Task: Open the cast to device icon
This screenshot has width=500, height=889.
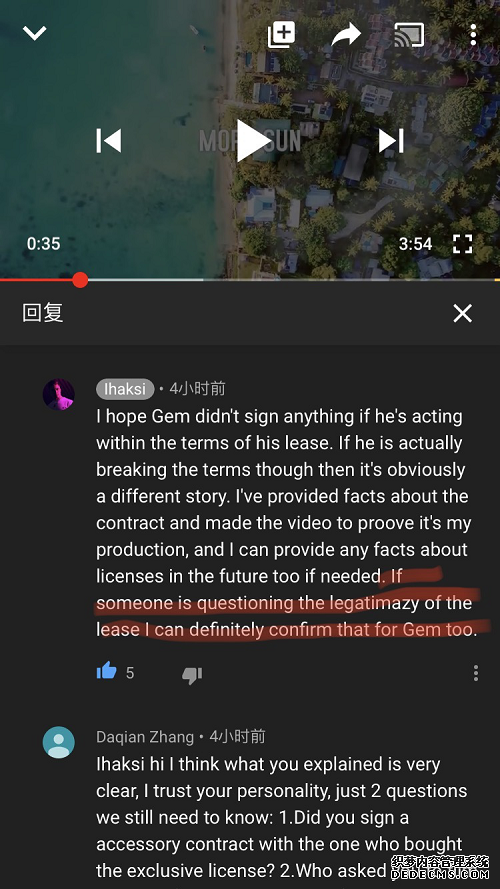Action: [x=409, y=35]
